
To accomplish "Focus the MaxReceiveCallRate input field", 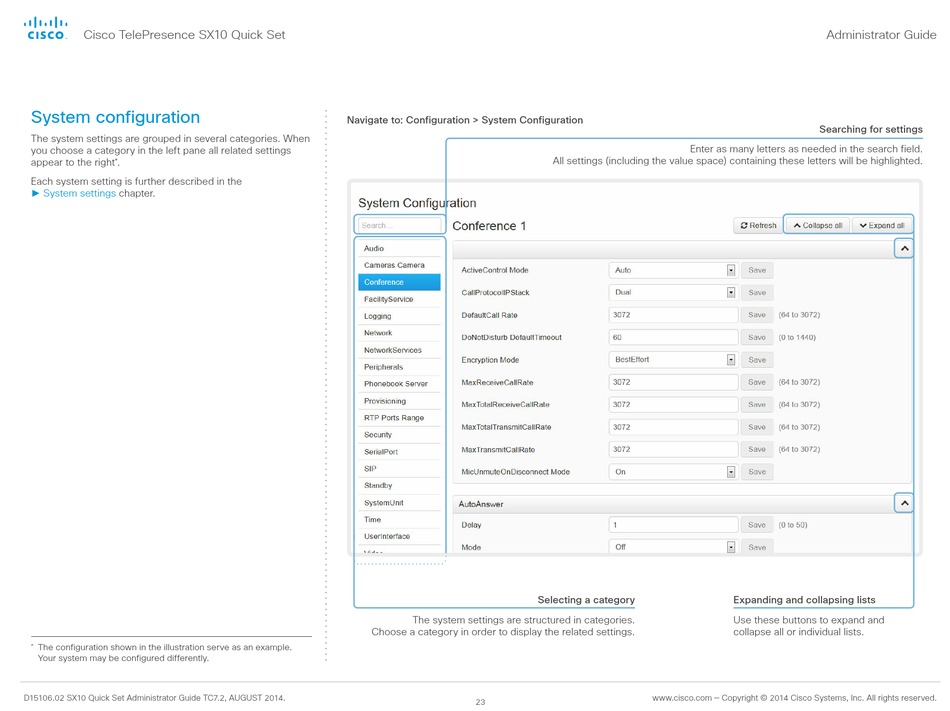I will (x=673, y=382).
